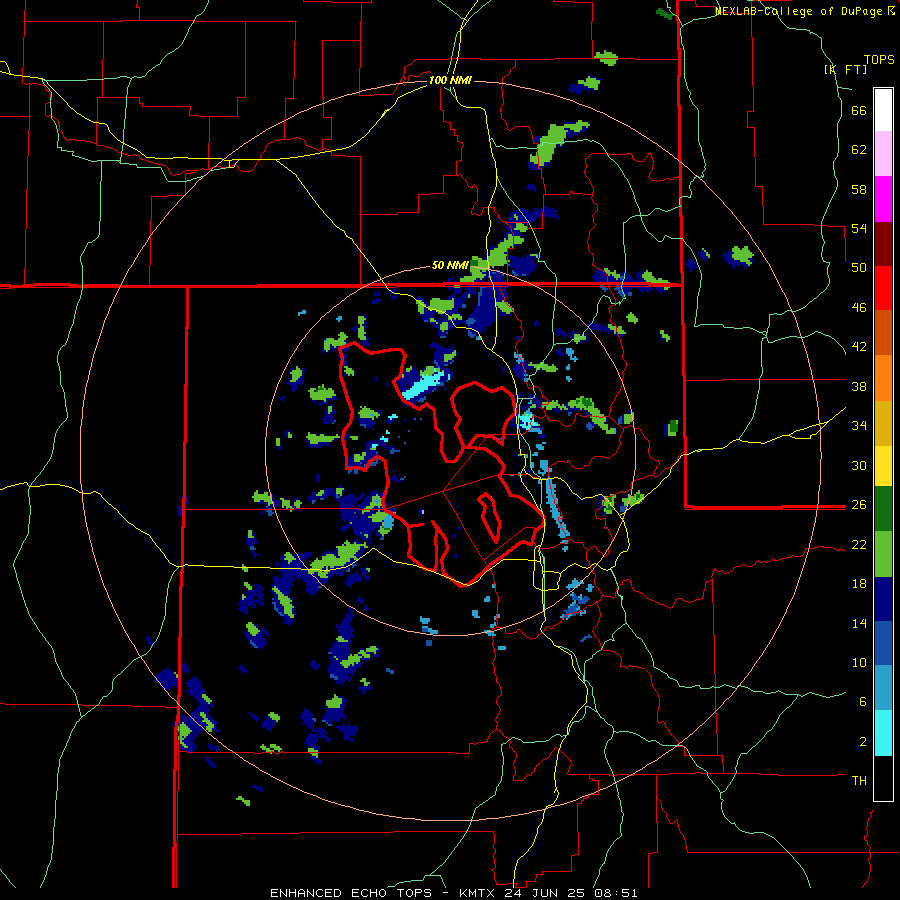Click the NEXLAB-College of DuPage credit text
The image size is (900, 900).
pyautogui.click(x=804, y=11)
